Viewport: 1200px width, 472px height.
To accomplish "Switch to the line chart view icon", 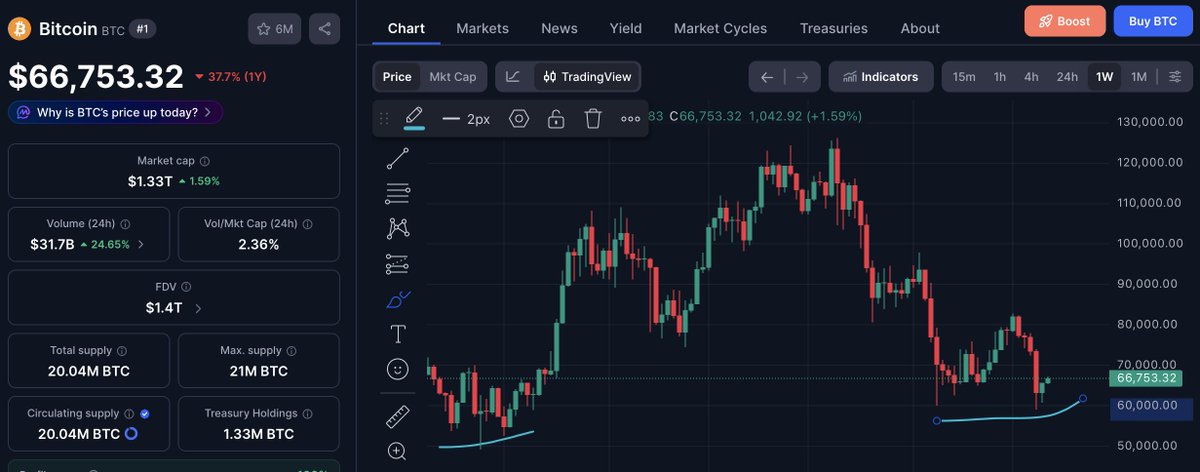I will pos(513,77).
